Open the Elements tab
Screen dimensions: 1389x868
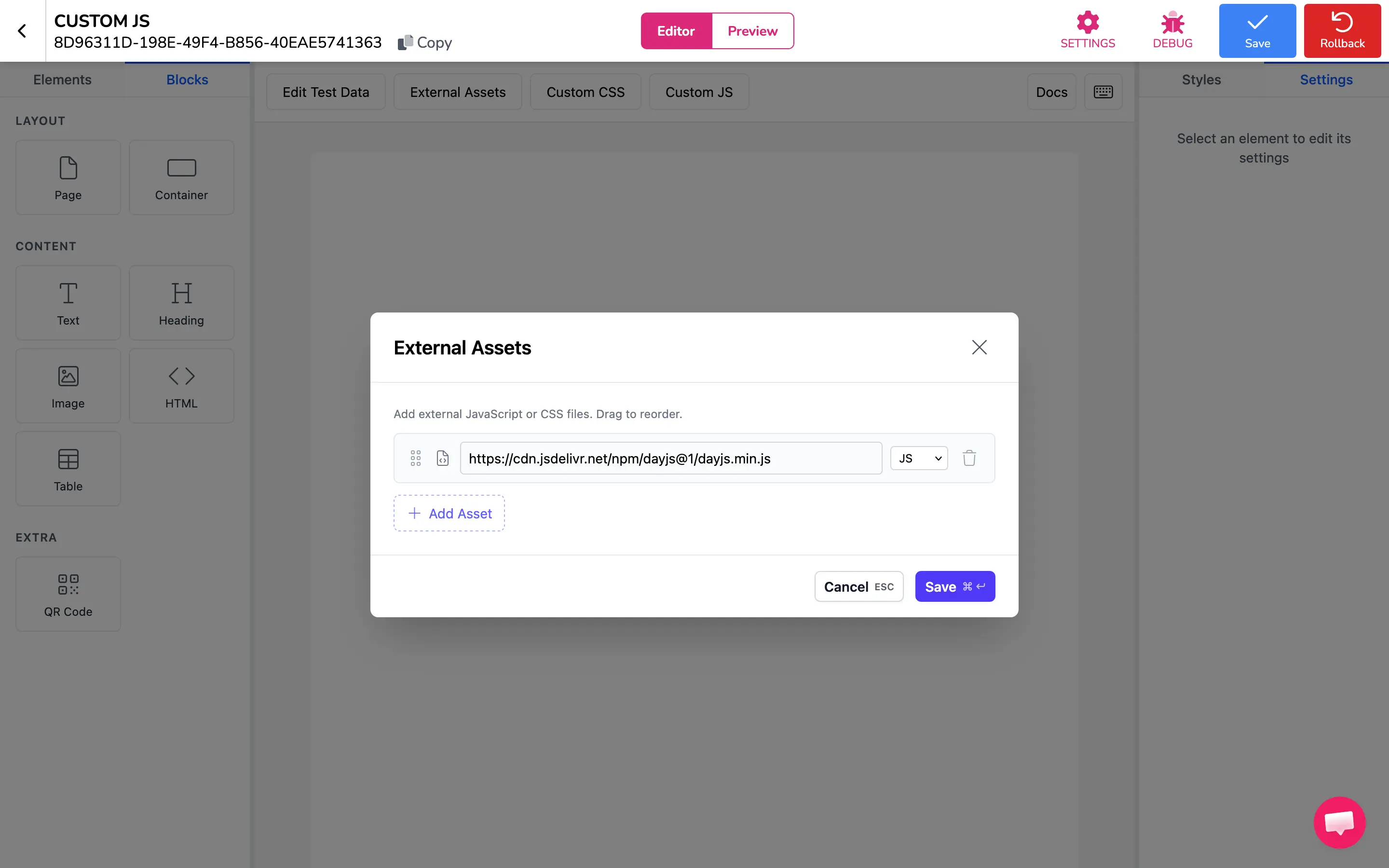62,80
